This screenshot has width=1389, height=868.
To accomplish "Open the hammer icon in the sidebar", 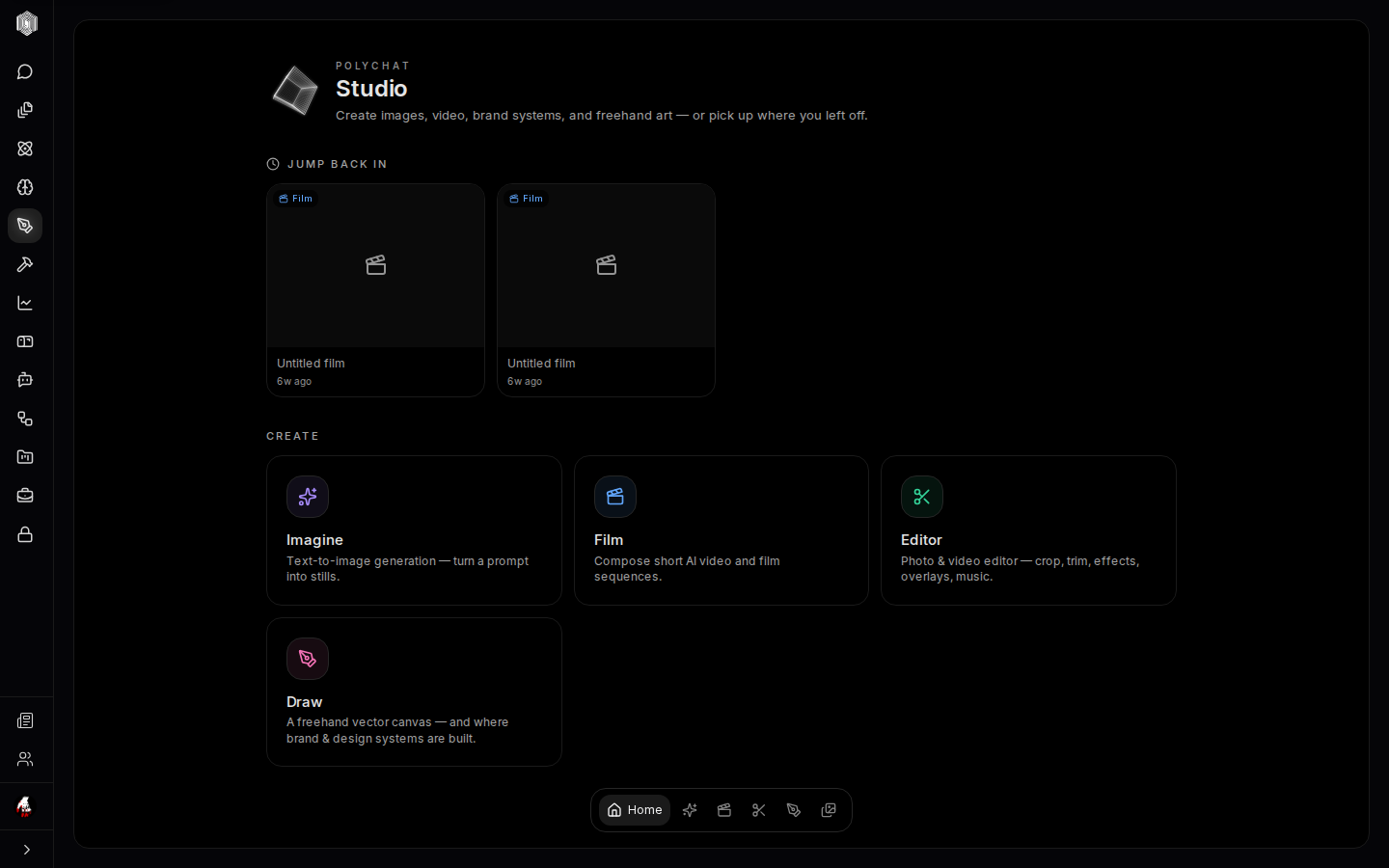I will (x=25, y=264).
